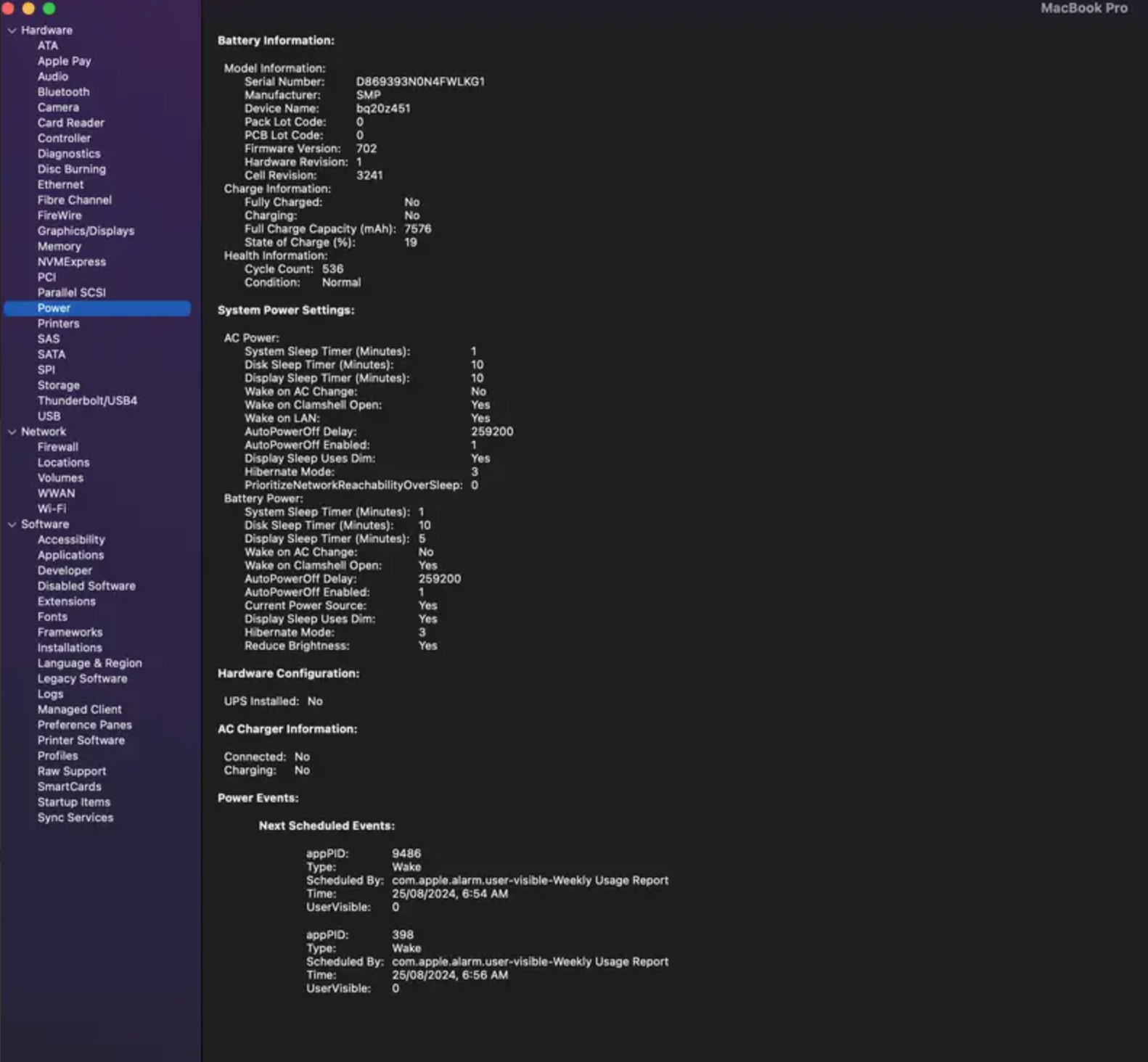This screenshot has height=1062, width=1148.
Task: Select Sync Services in sidebar
Action: (75, 818)
